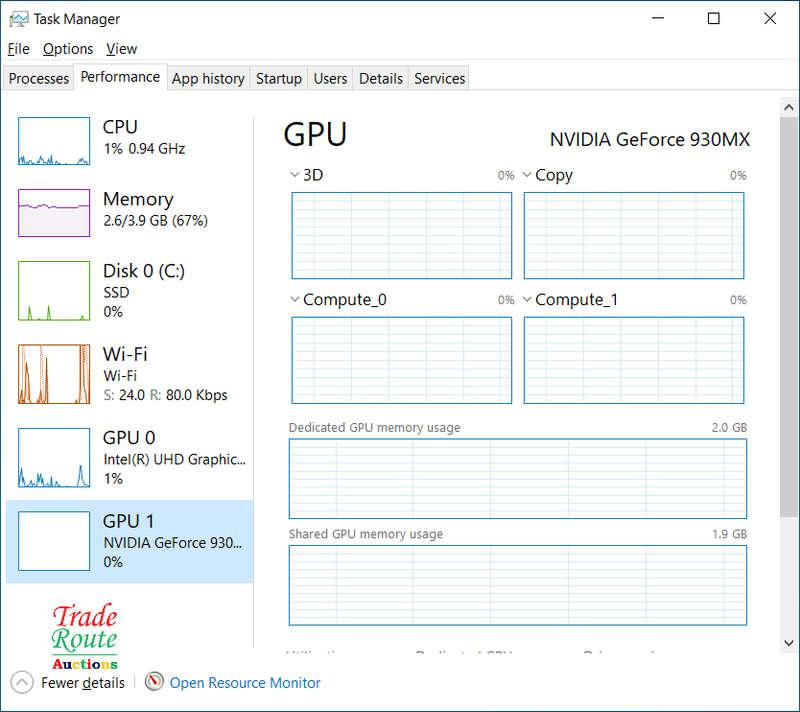Select the GPU 0 graph thumbnail
The width and height of the screenshot is (800, 712).
(54, 457)
